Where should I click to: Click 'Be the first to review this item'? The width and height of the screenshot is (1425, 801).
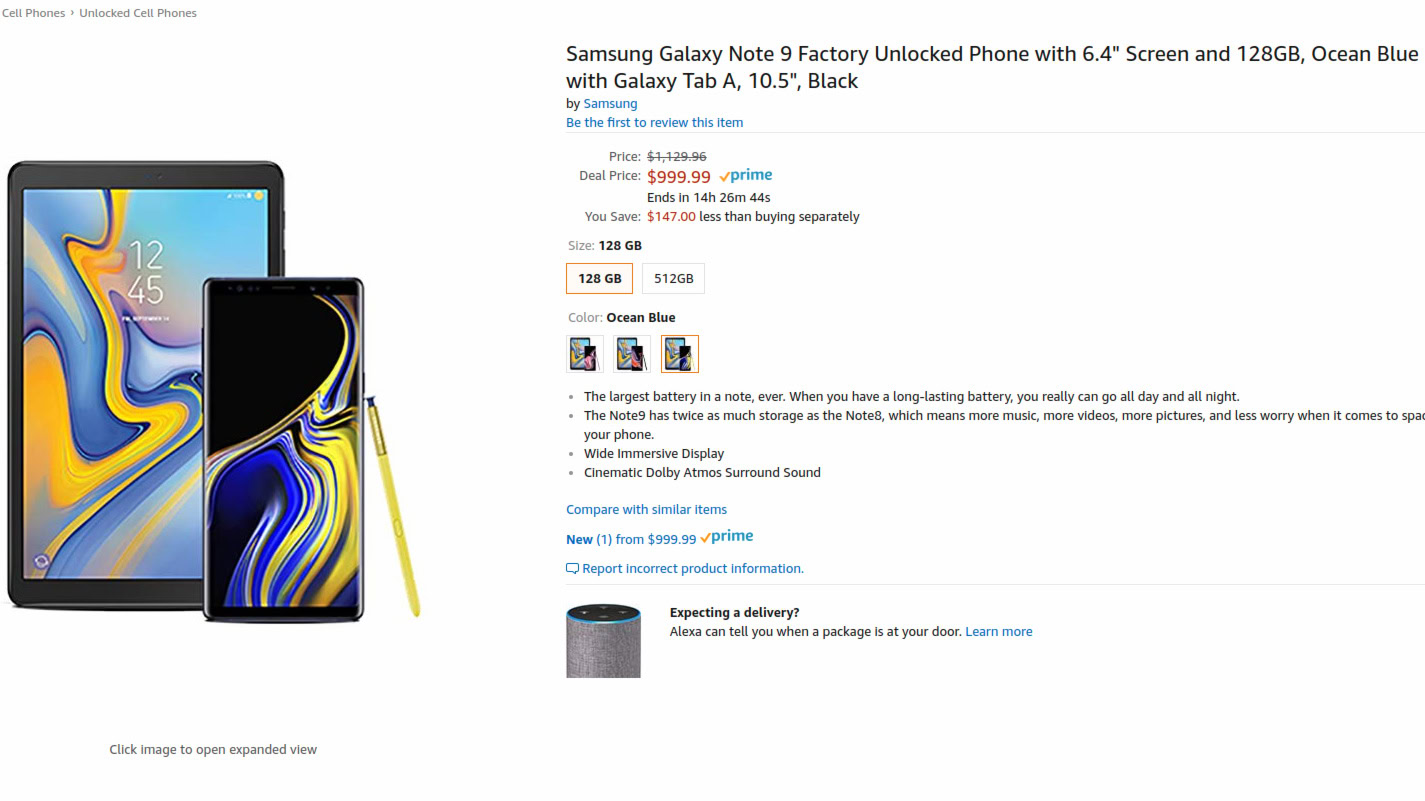coord(654,123)
